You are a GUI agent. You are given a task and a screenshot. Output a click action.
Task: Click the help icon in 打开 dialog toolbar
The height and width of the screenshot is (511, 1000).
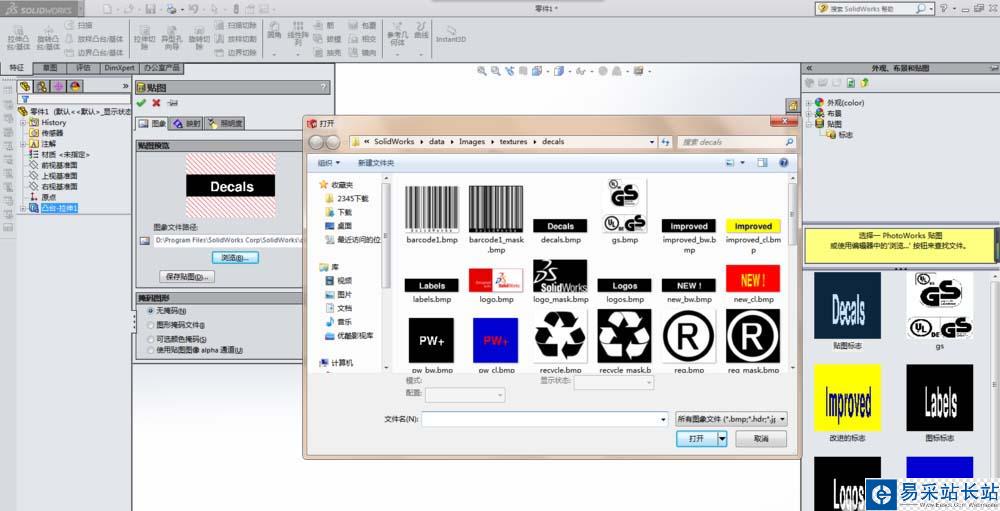click(x=784, y=163)
